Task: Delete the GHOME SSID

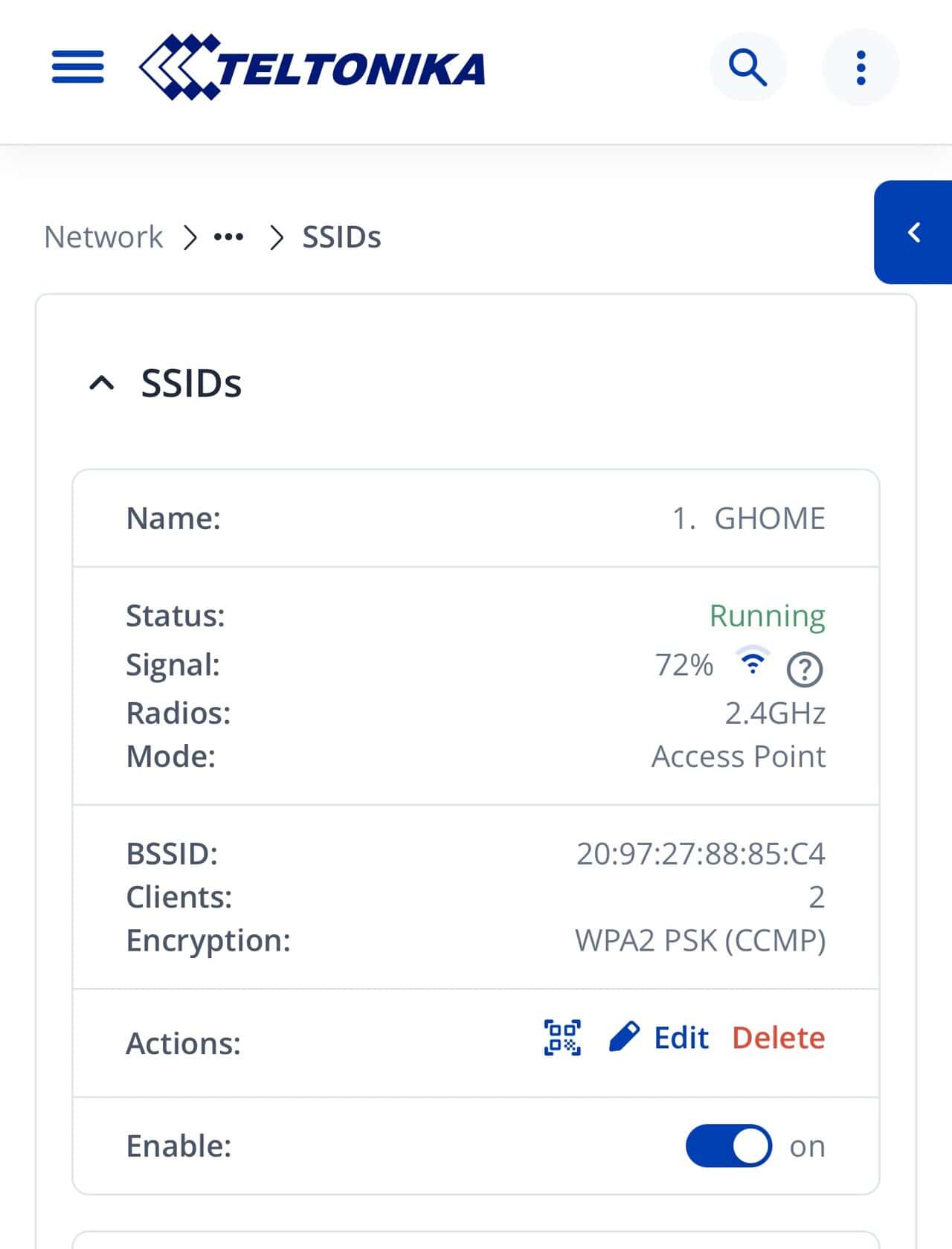Action: click(x=778, y=1037)
